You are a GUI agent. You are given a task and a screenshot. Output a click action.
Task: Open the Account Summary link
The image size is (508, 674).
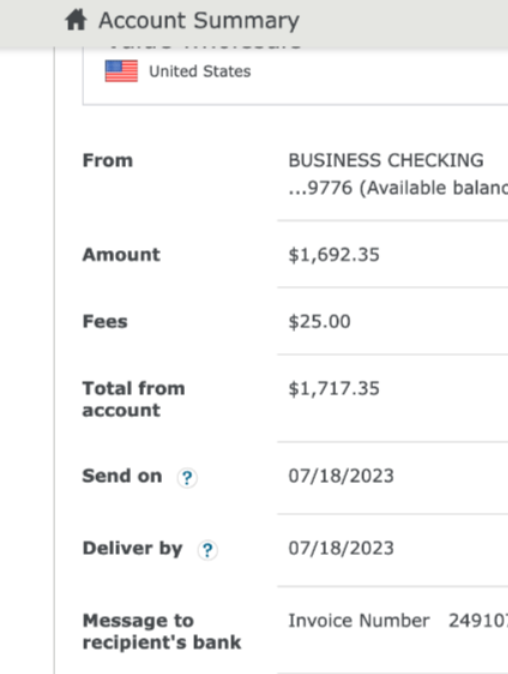click(x=199, y=21)
